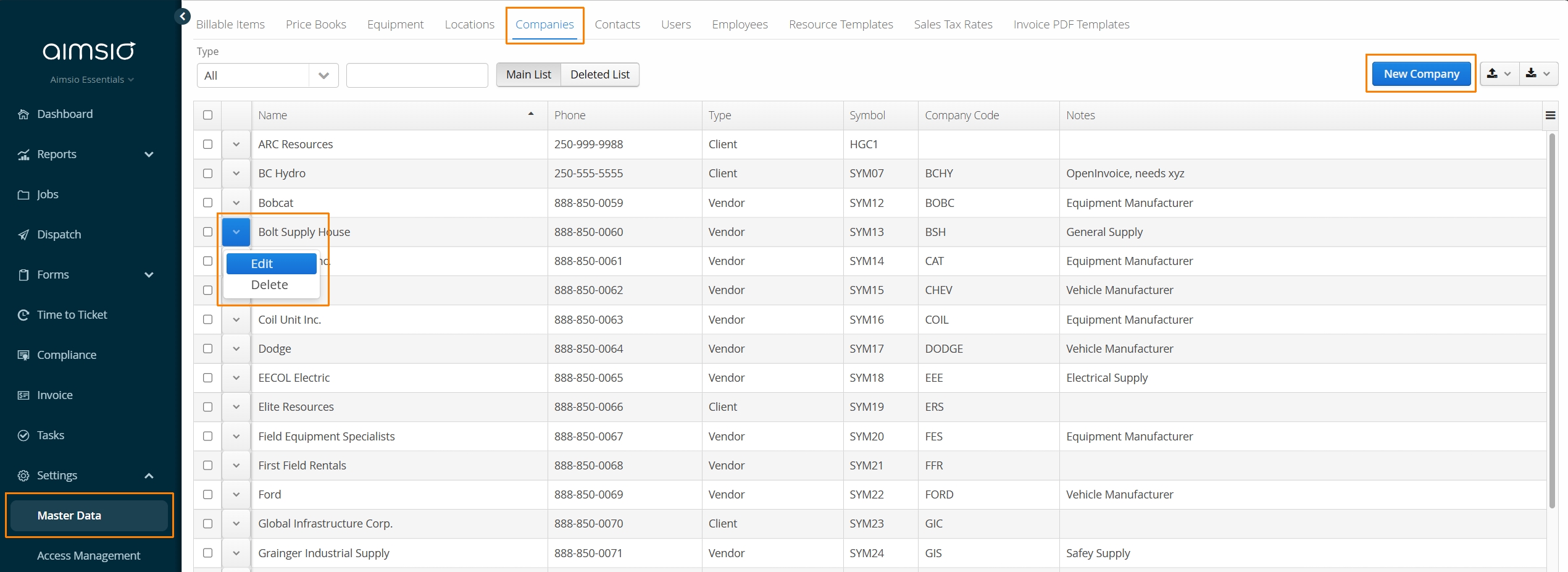1568x572 pixels.
Task: Check the ARC Resources row checkbox
Action: coord(207,144)
